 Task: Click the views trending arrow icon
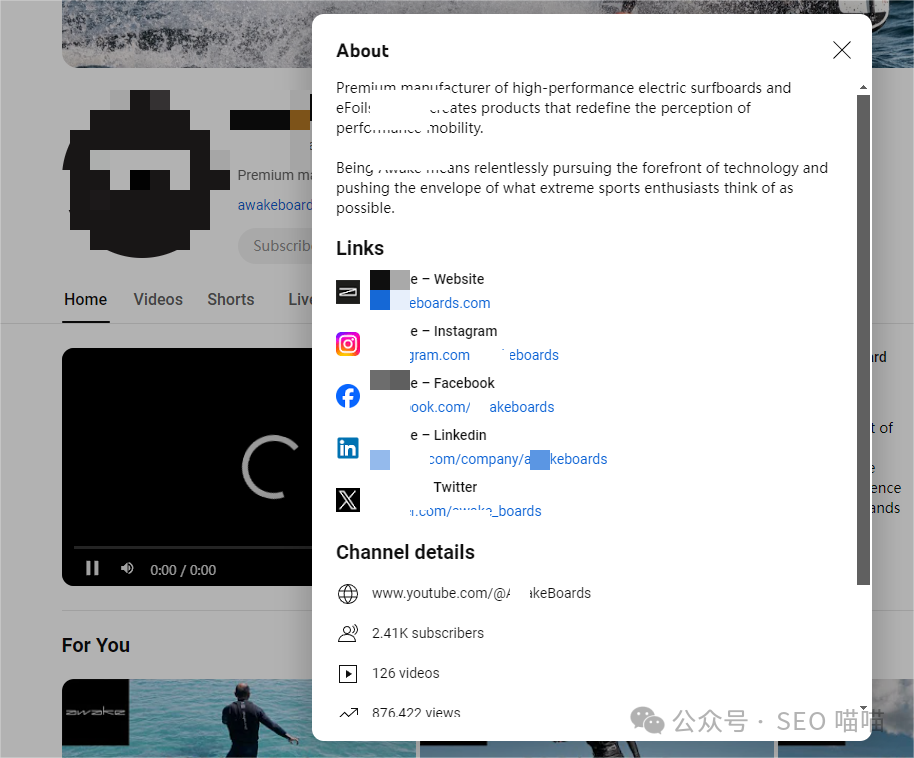point(348,713)
